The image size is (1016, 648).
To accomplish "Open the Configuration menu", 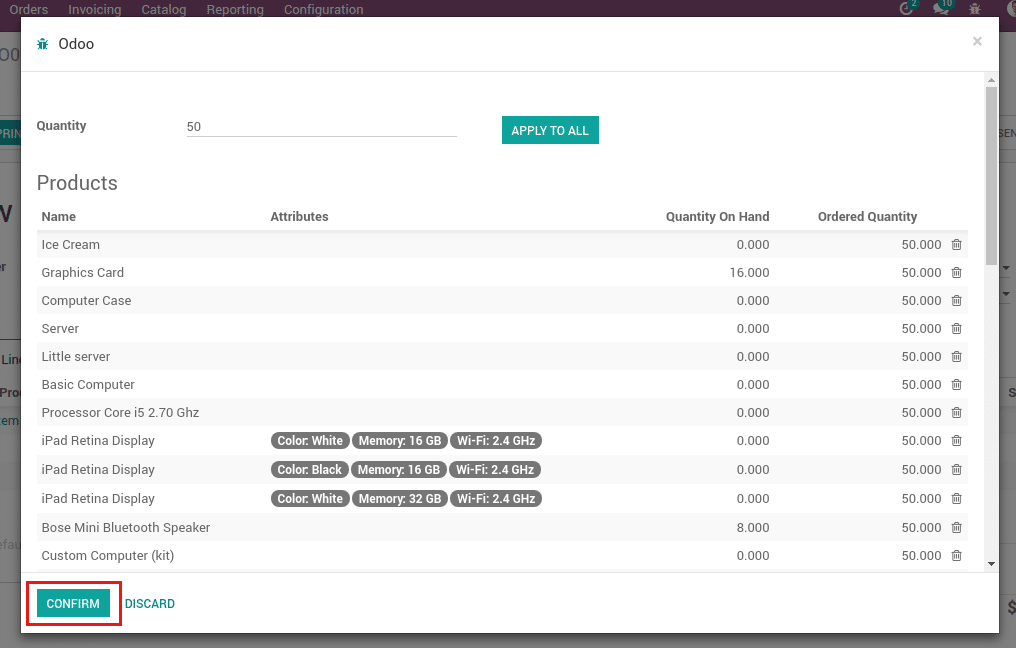I will tap(323, 9).
